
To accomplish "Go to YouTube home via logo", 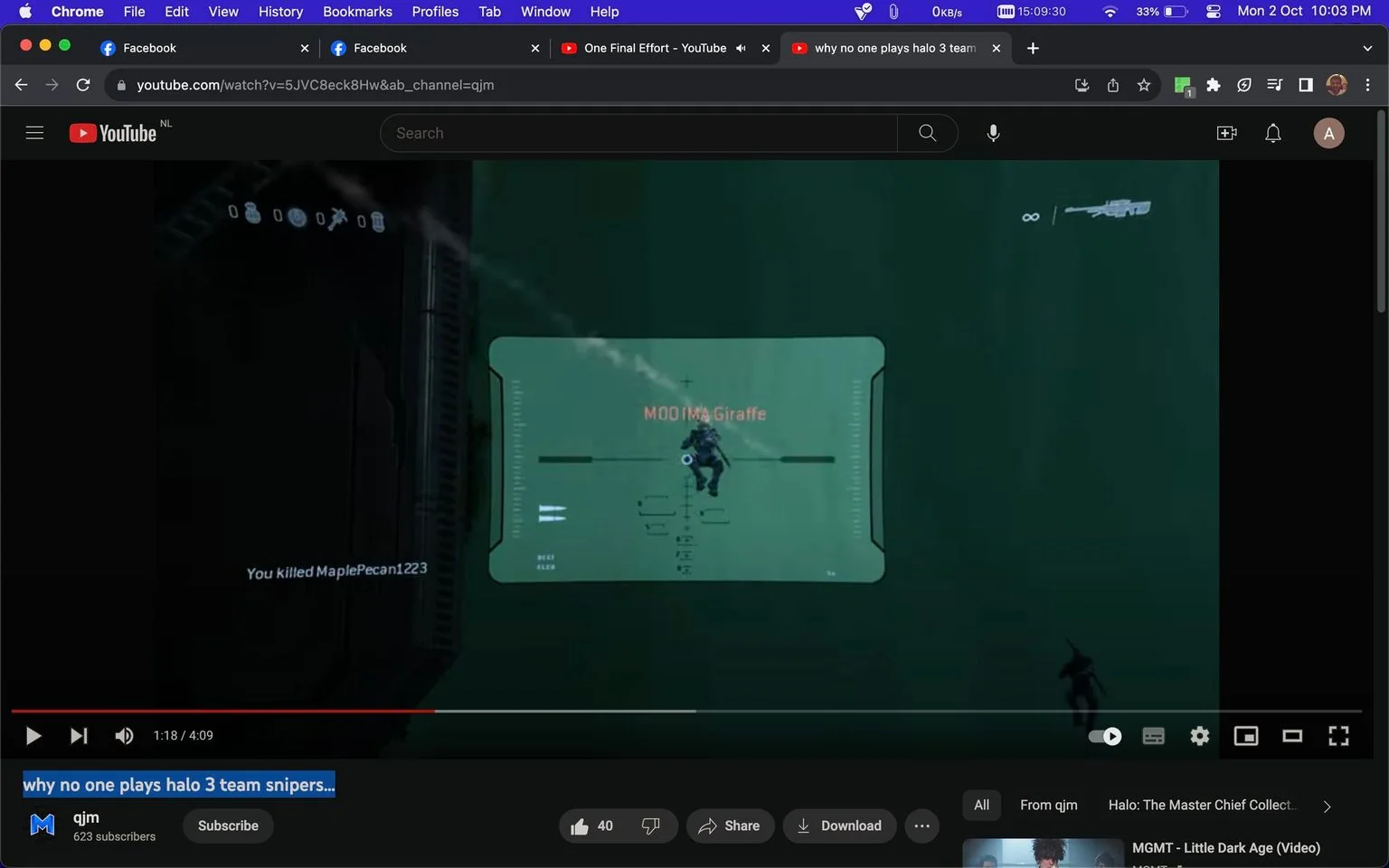I will 113,133.
